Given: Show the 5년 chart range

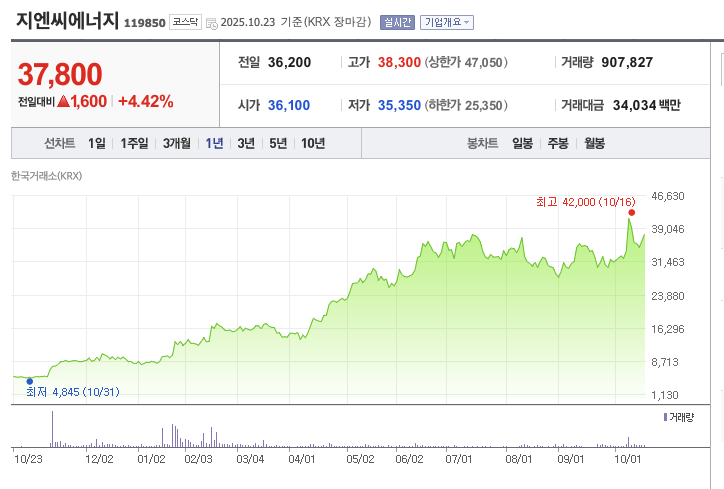Looking at the screenshot, I should click(x=278, y=143).
